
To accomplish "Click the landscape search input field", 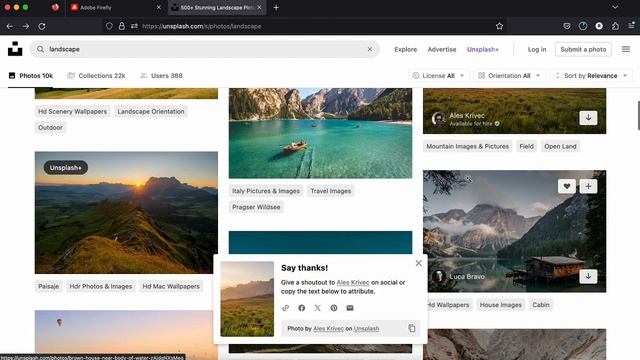I will coord(204,49).
